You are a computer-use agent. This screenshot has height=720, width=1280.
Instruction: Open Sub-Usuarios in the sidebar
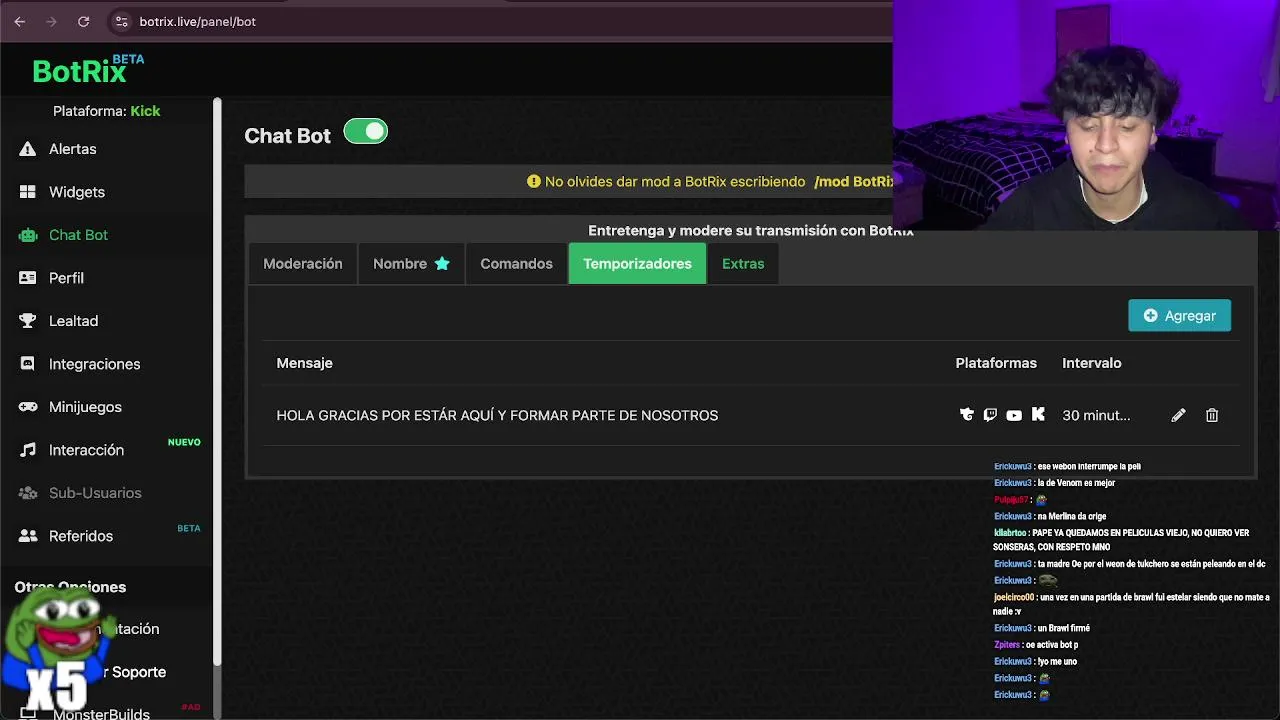pyautogui.click(x=95, y=493)
